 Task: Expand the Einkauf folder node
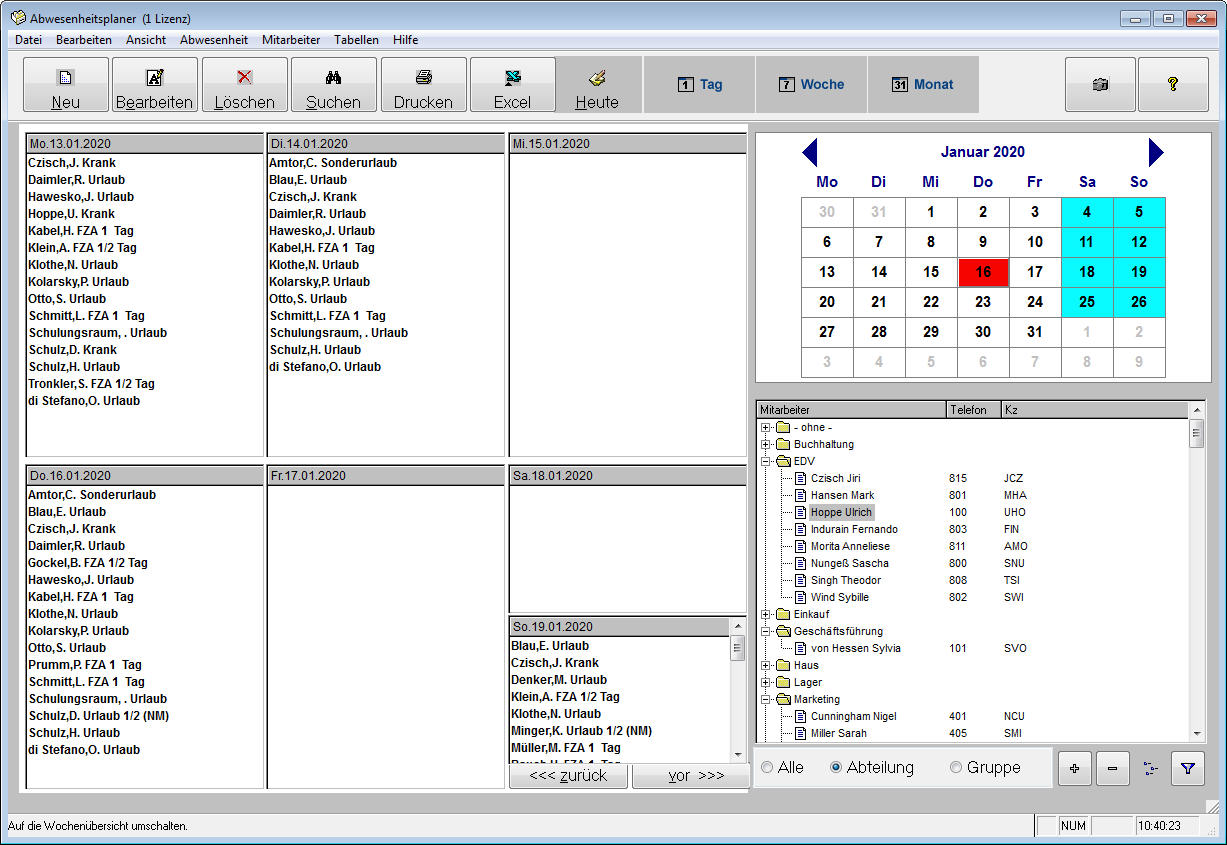(766, 614)
